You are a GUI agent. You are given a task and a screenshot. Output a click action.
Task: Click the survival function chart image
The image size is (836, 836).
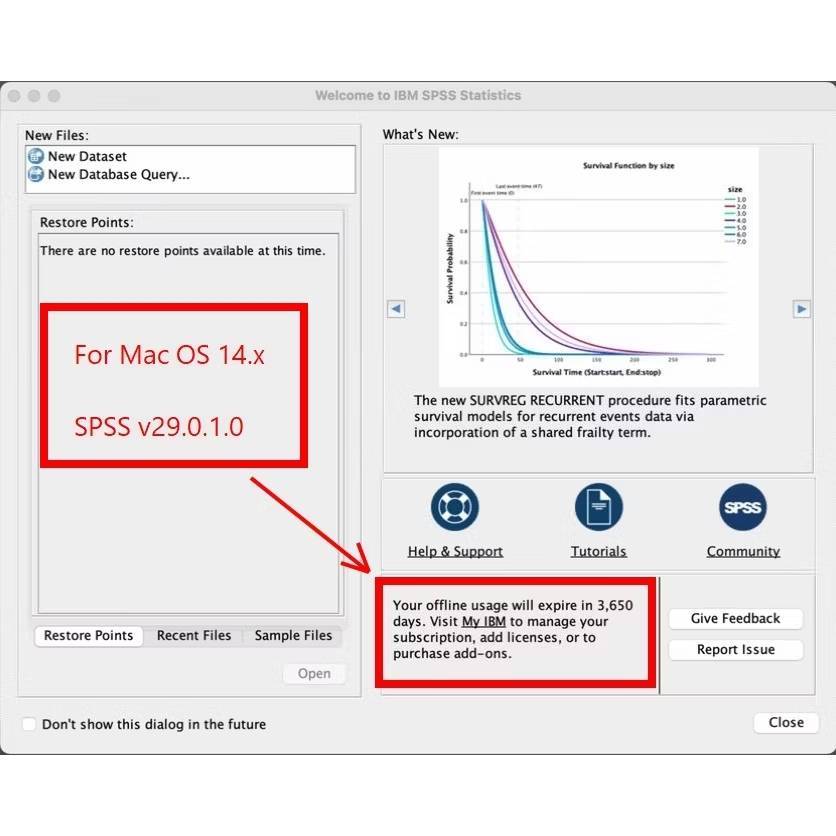[x=598, y=267]
